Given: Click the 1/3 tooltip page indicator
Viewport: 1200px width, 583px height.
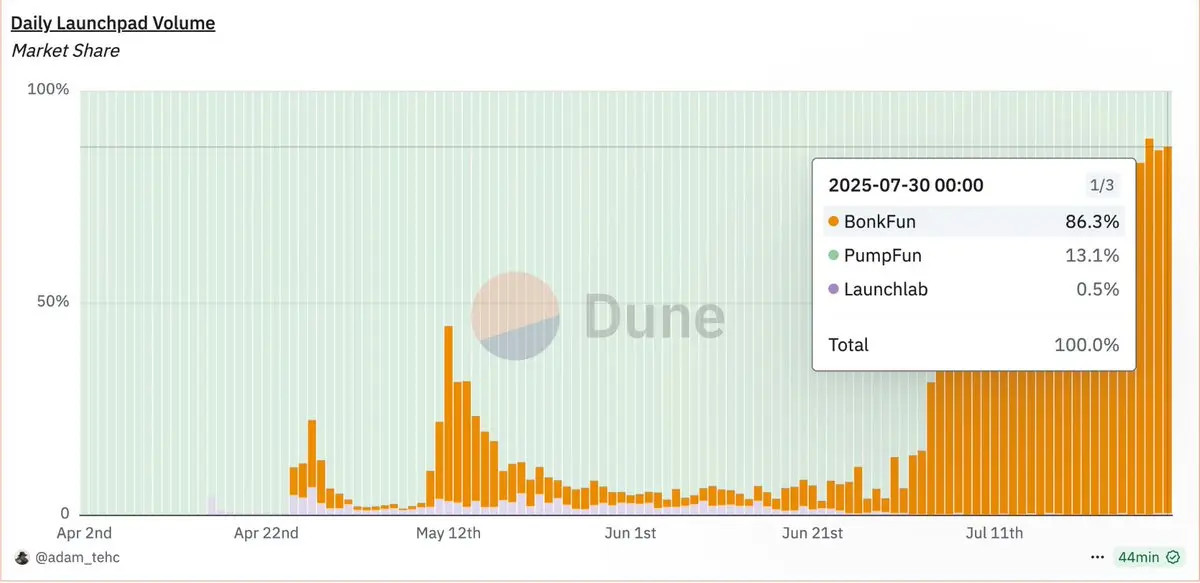Looking at the screenshot, I should tap(1101, 185).
